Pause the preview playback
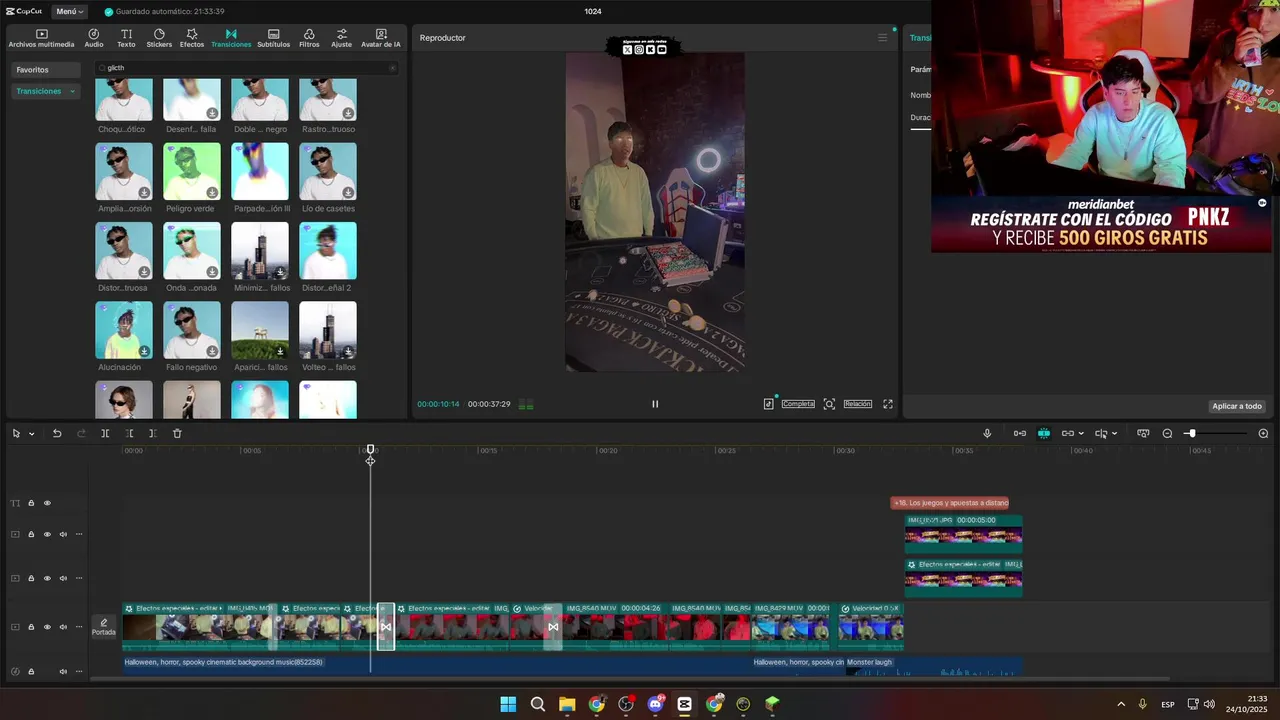This screenshot has height=720, width=1280. 655,404
